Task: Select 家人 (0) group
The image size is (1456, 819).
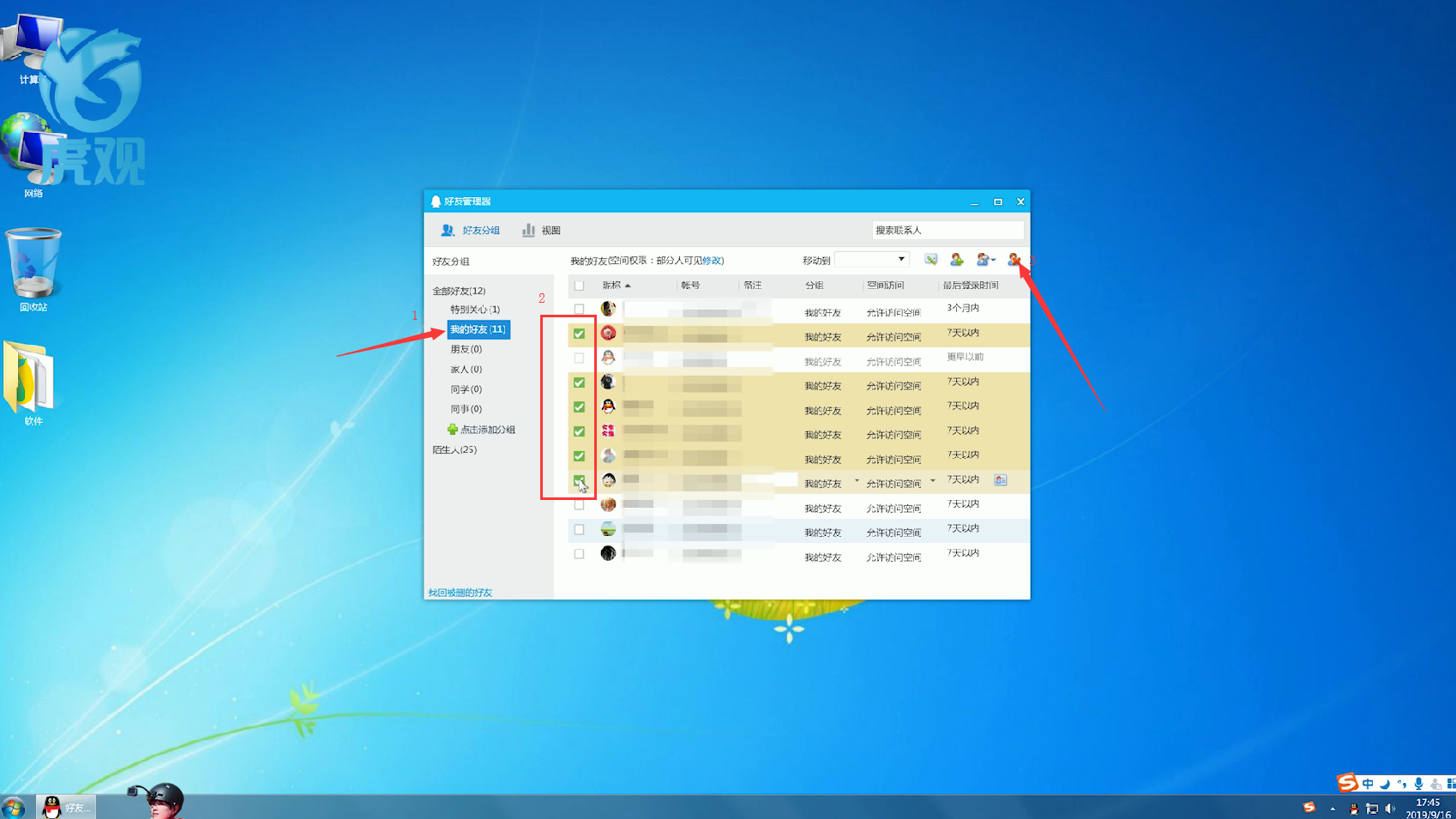Action: pos(466,370)
